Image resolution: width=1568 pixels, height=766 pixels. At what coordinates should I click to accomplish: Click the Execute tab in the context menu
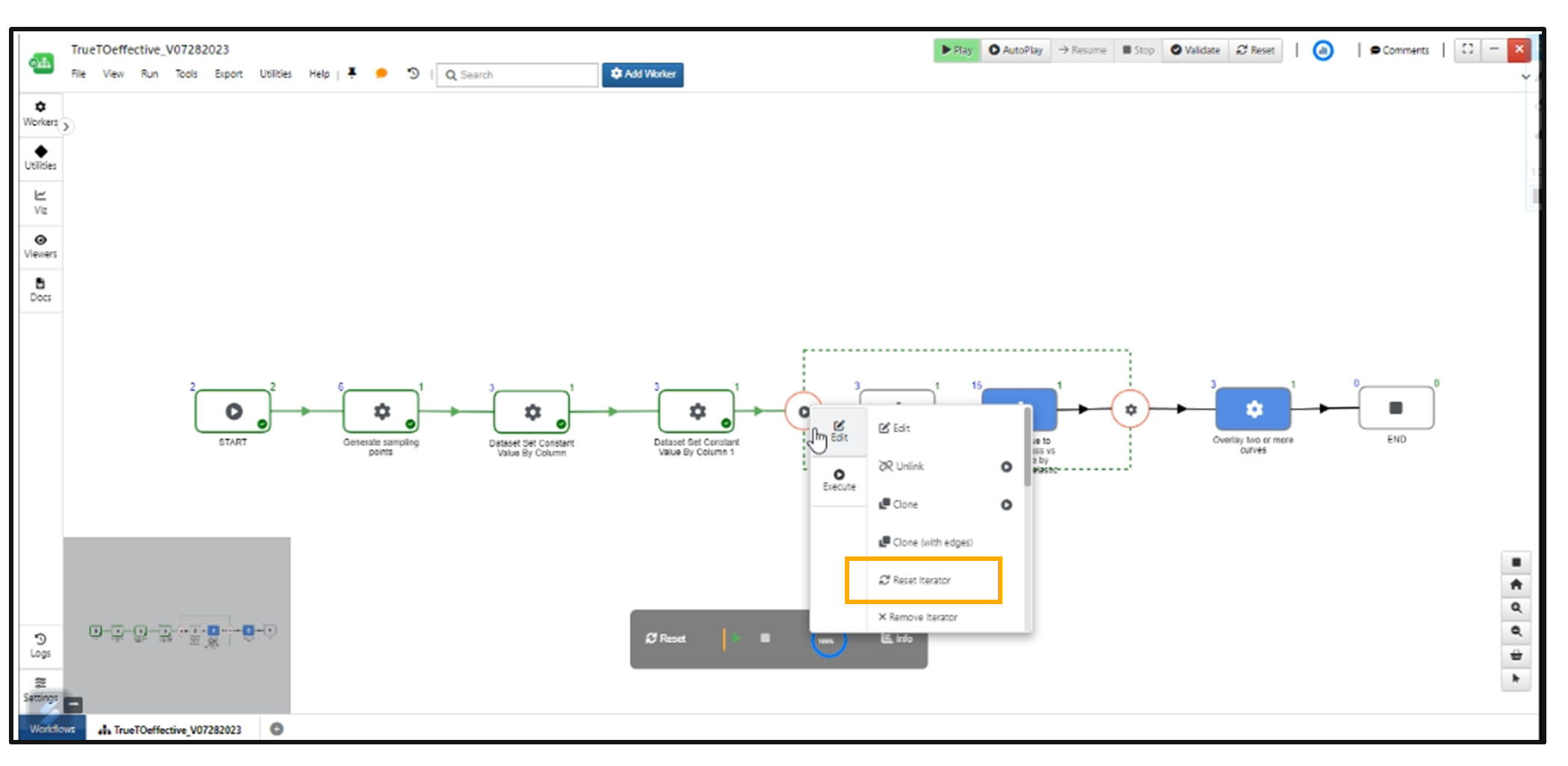839,480
